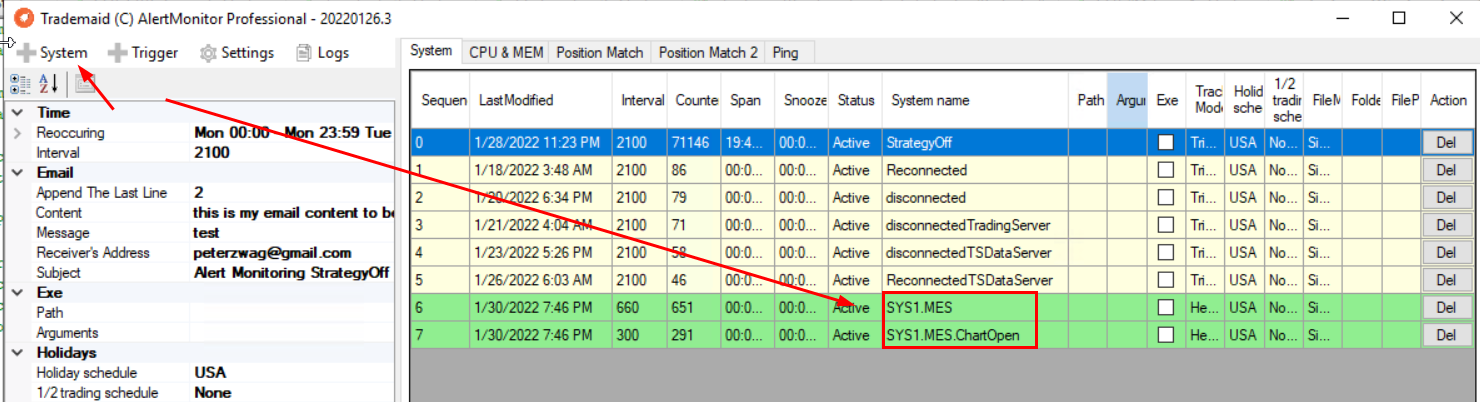Open Settings via the gear icon
1480x402 pixels.
click(x=208, y=53)
